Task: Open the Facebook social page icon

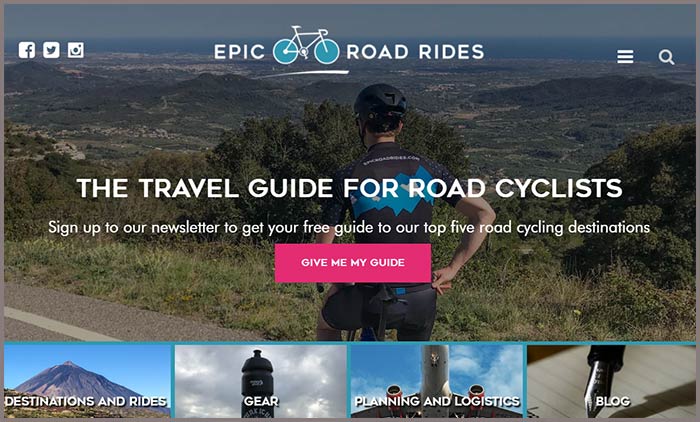Action: pos(27,50)
